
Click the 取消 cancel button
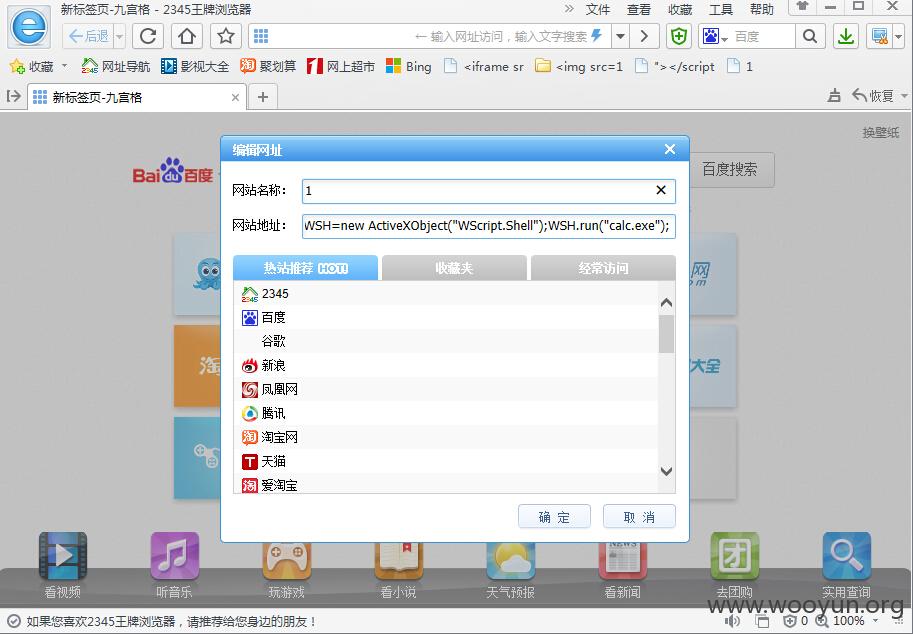coord(639,516)
